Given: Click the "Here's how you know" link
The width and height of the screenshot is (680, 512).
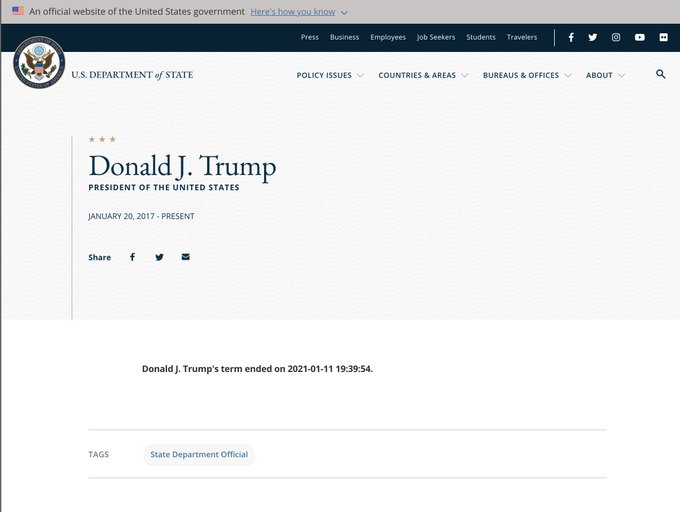Looking at the screenshot, I should 293,12.
